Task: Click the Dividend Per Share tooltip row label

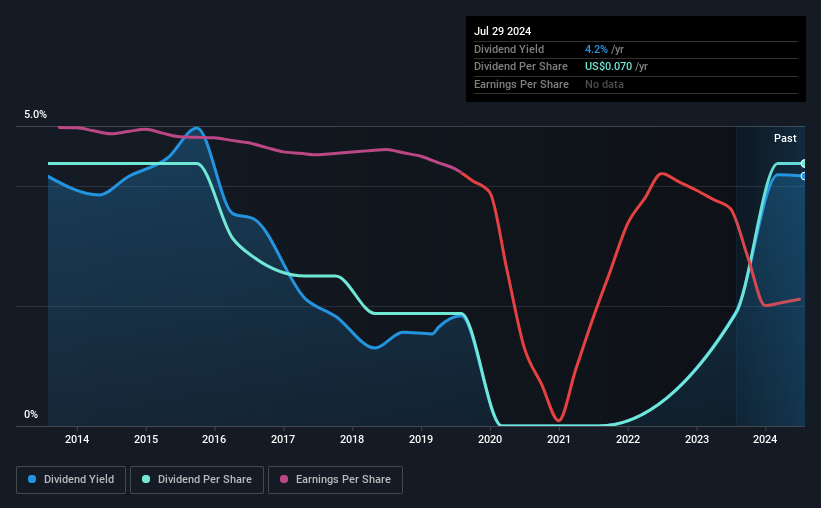Action: [521, 67]
